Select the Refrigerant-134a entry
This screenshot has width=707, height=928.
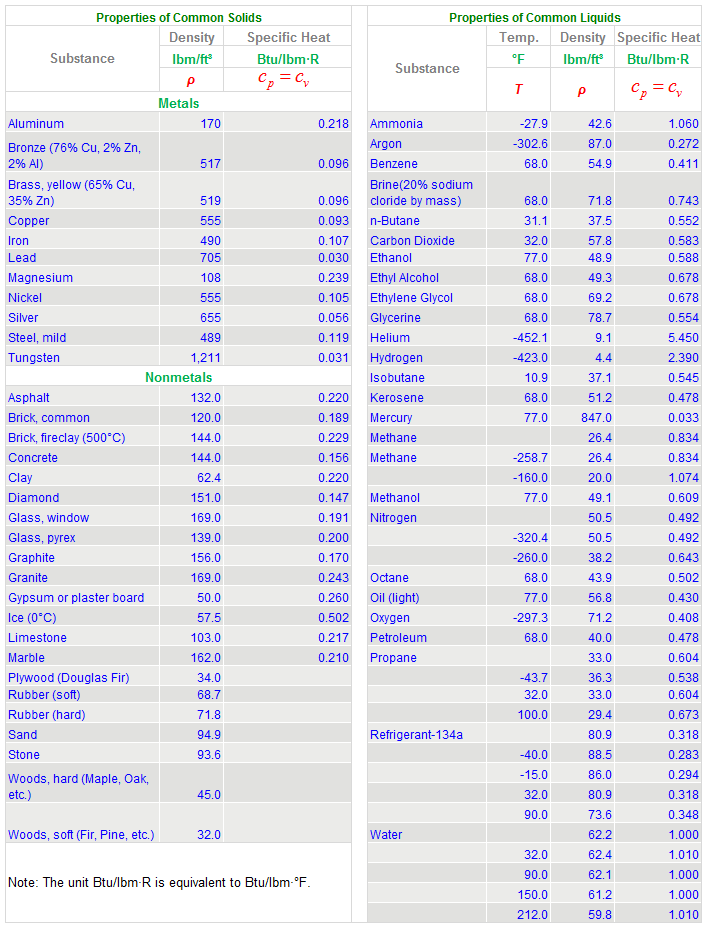pyautogui.click(x=417, y=734)
